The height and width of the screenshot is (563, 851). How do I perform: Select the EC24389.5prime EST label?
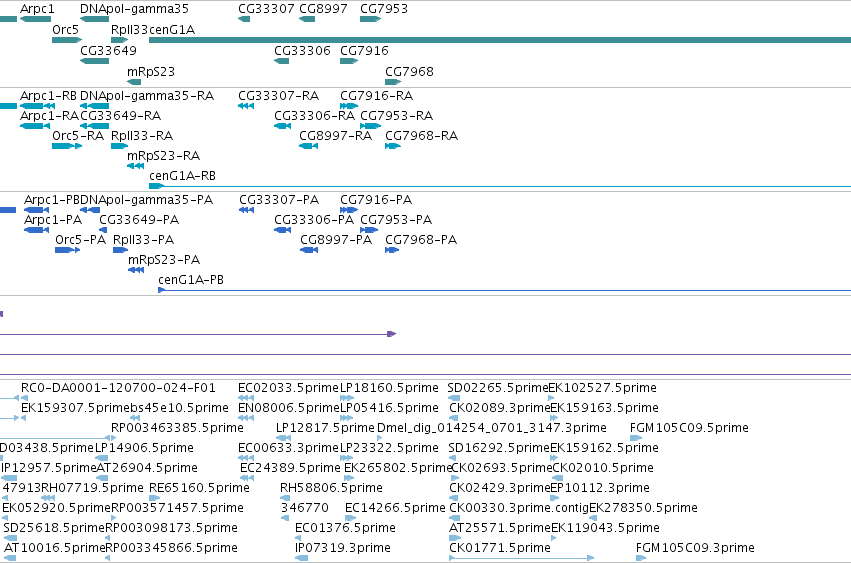click(x=290, y=468)
